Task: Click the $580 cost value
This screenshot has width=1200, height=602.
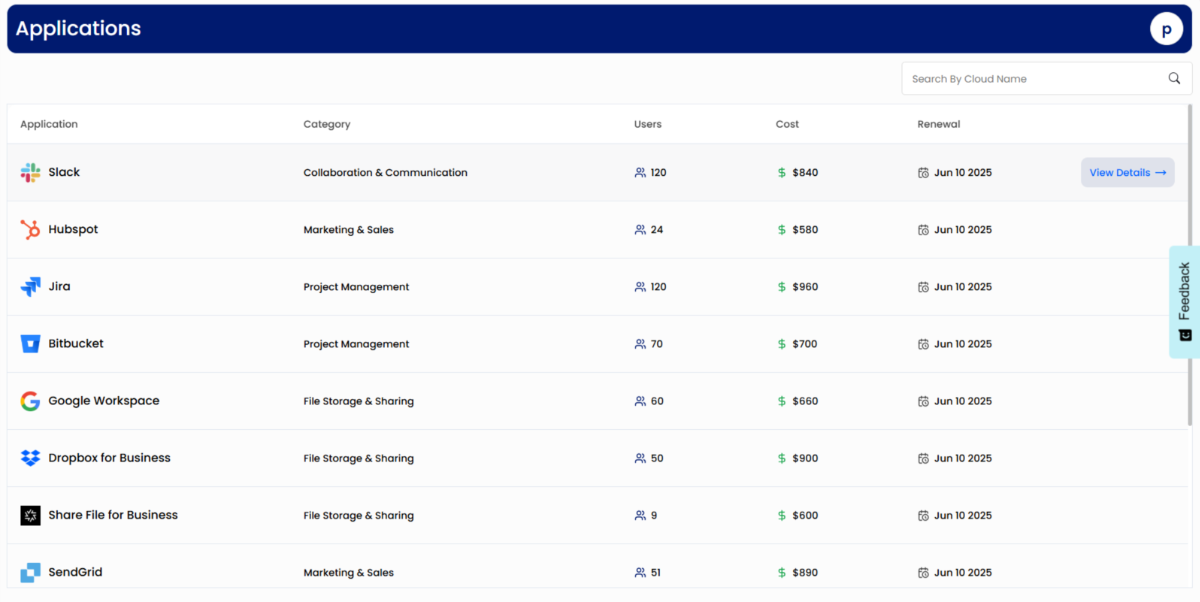Action: pyautogui.click(x=805, y=230)
